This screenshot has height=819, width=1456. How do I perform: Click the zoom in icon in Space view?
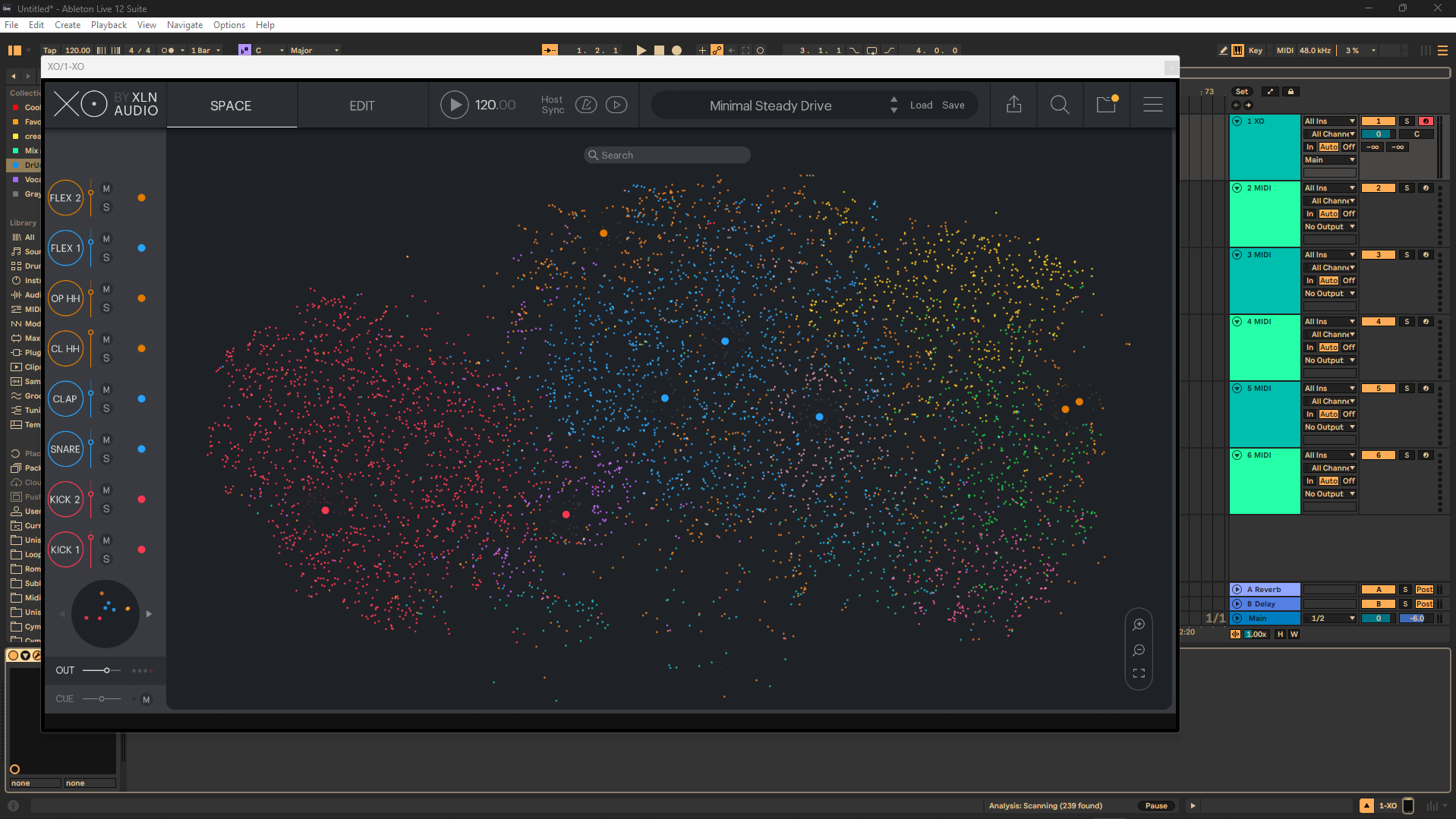point(1139,625)
